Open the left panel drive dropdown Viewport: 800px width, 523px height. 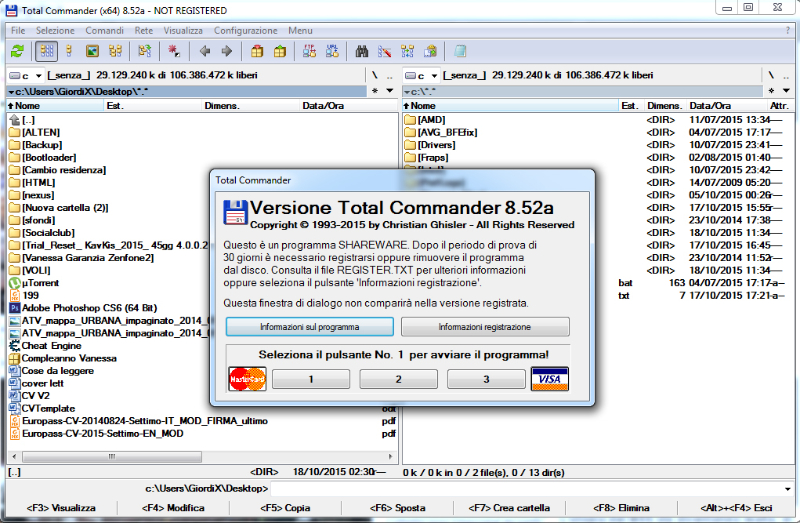click(x=24, y=75)
